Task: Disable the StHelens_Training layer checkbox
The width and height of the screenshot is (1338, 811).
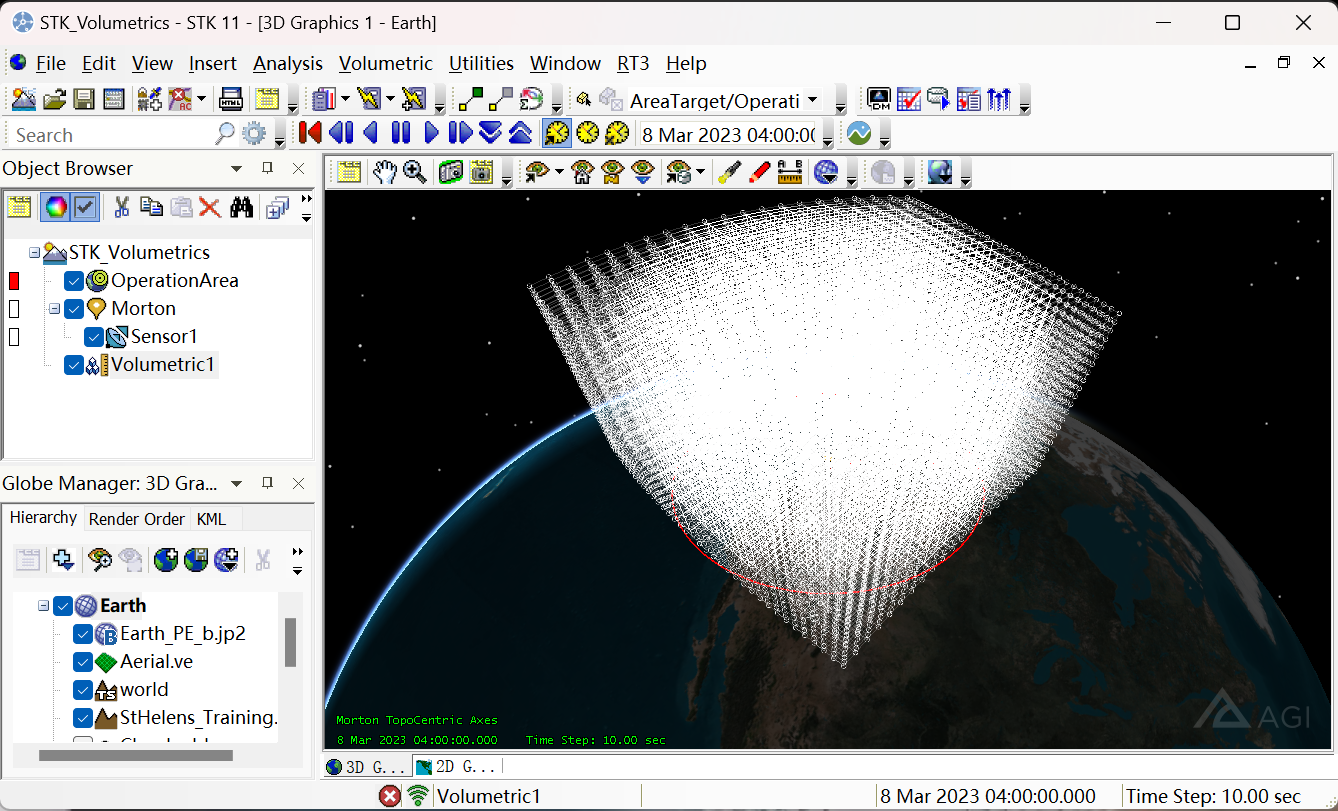Action: pos(82,717)
